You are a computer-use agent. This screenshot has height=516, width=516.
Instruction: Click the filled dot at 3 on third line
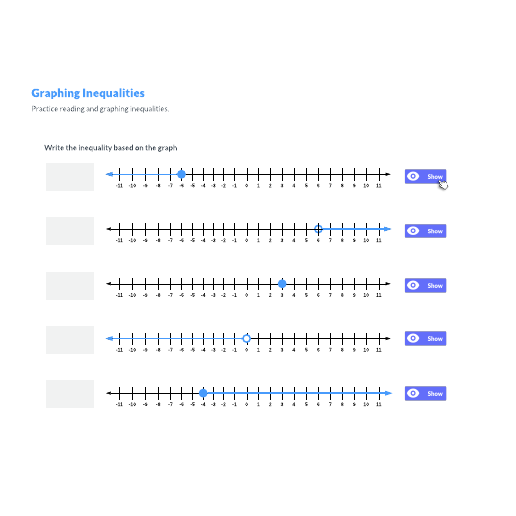point(282,284)
